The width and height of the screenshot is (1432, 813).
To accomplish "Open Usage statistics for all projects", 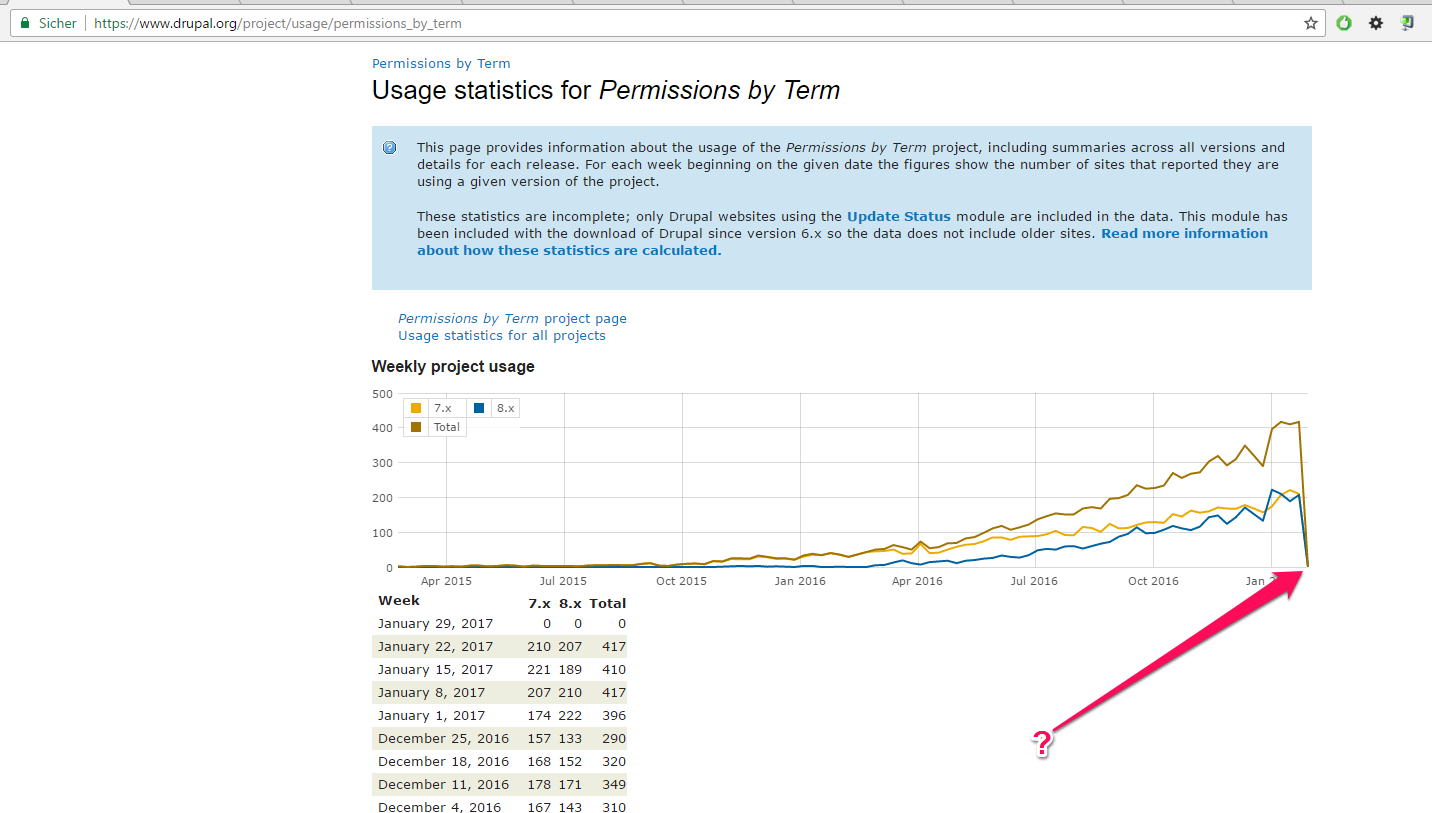I will point(502,335).
